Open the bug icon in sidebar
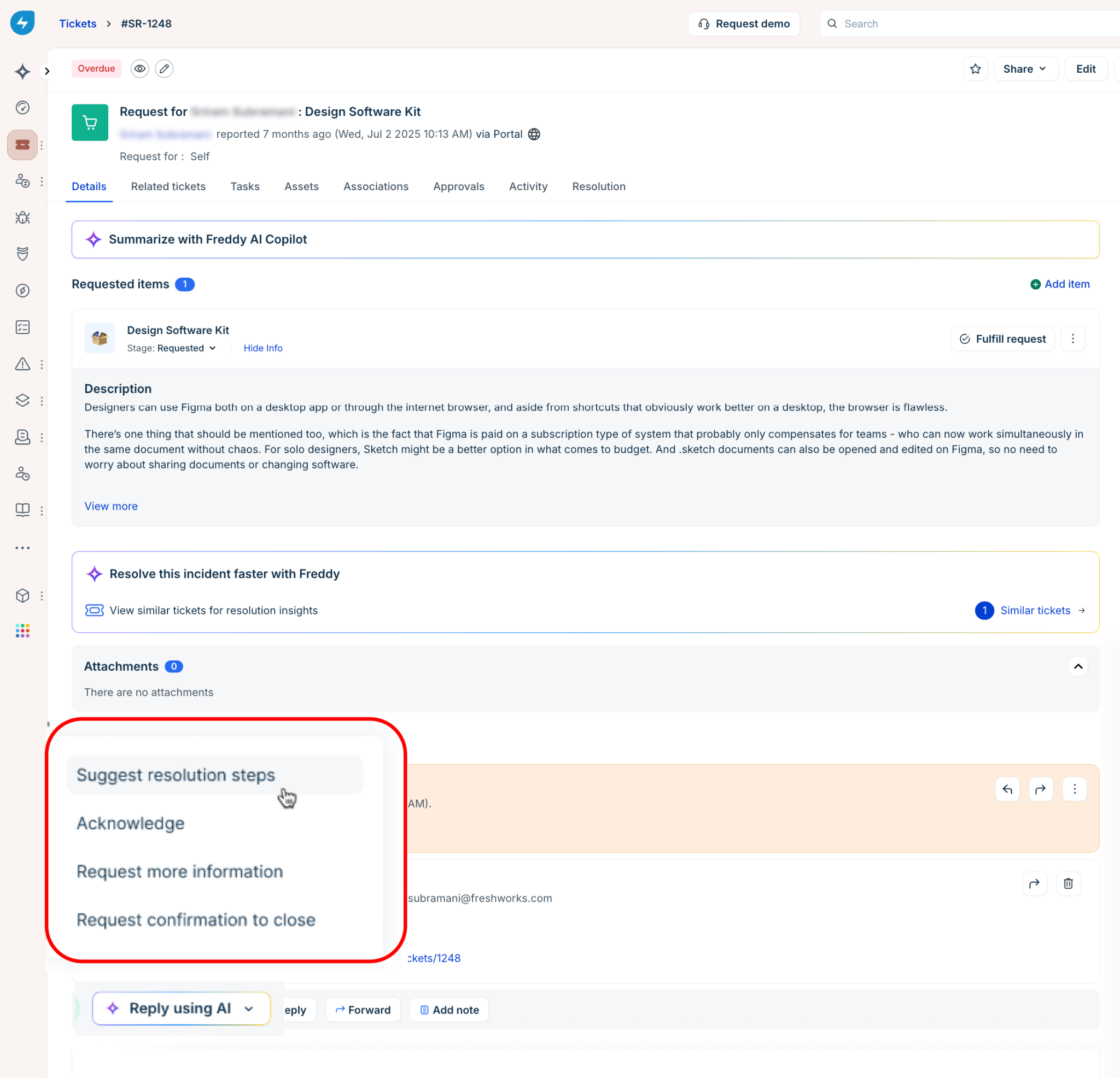1120x1078 pixels. [22, 218]
